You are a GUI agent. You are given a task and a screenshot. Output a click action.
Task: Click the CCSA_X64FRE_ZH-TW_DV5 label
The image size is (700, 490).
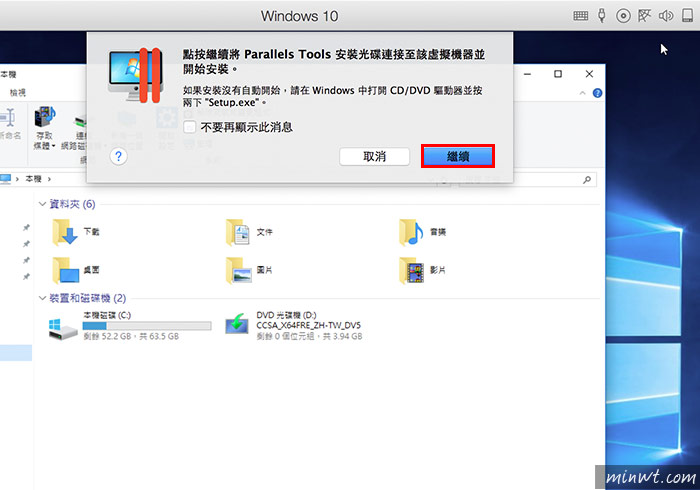click(308, 325)
